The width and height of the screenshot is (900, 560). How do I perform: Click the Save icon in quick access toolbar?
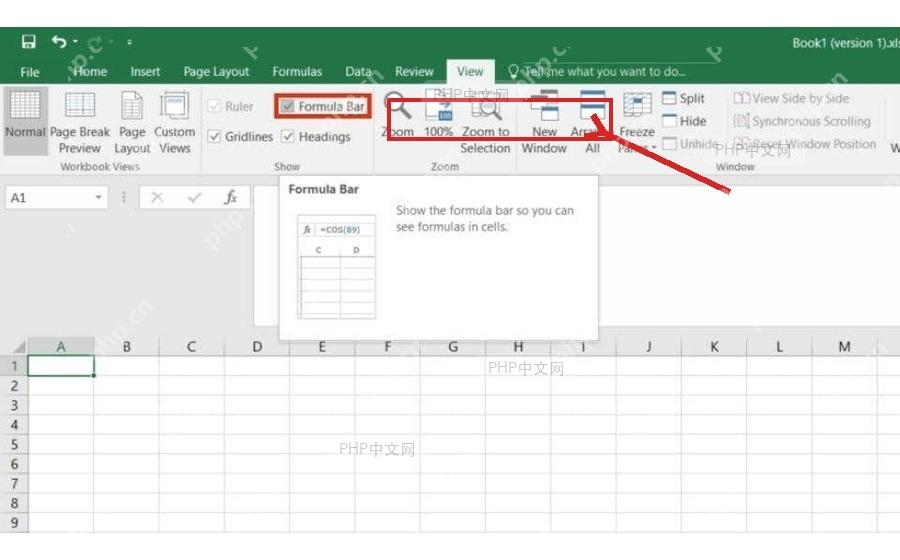click(x=28, y=41)
